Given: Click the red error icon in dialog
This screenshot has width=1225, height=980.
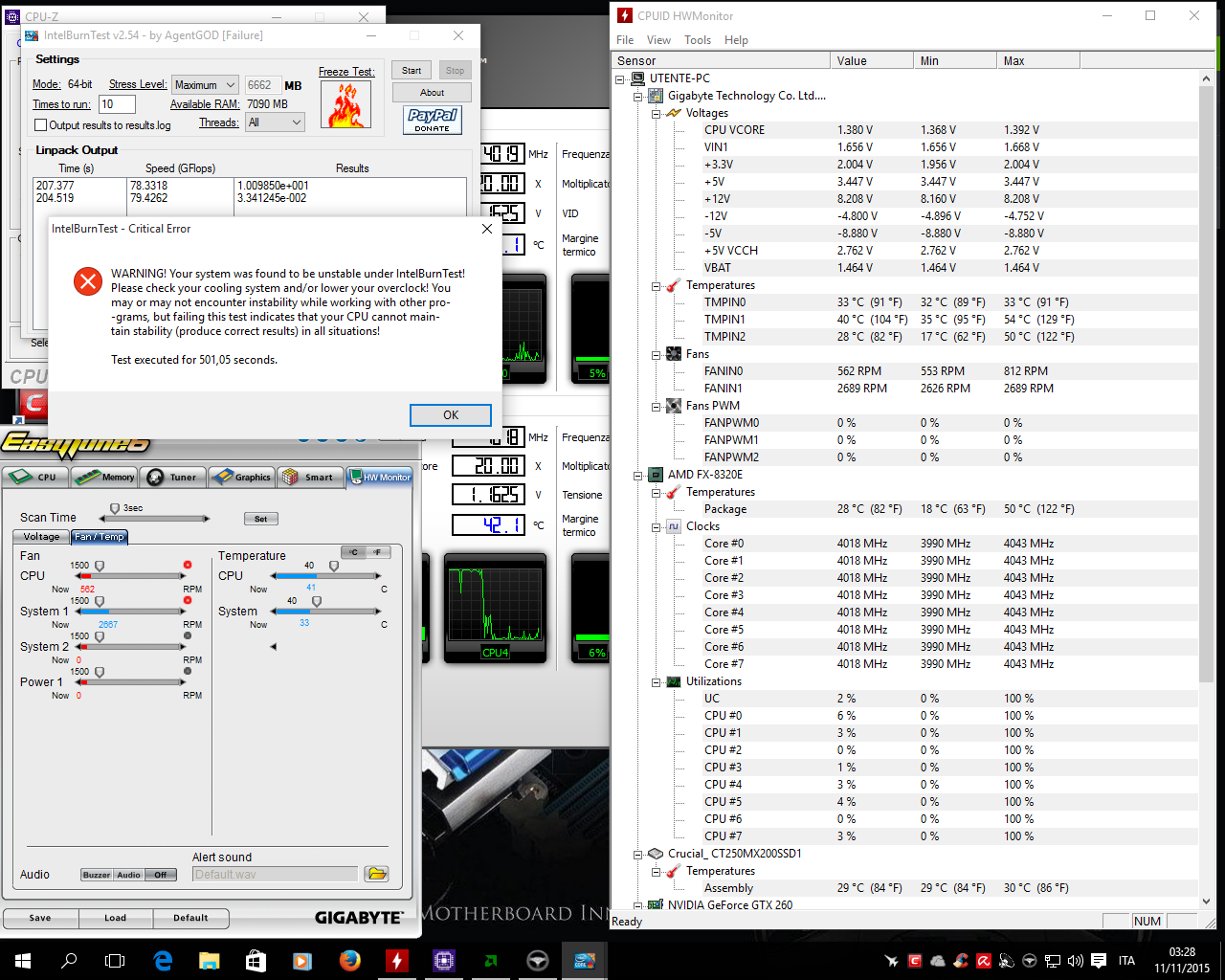Looking at the screenshot, I should click(x=88, y=281).
